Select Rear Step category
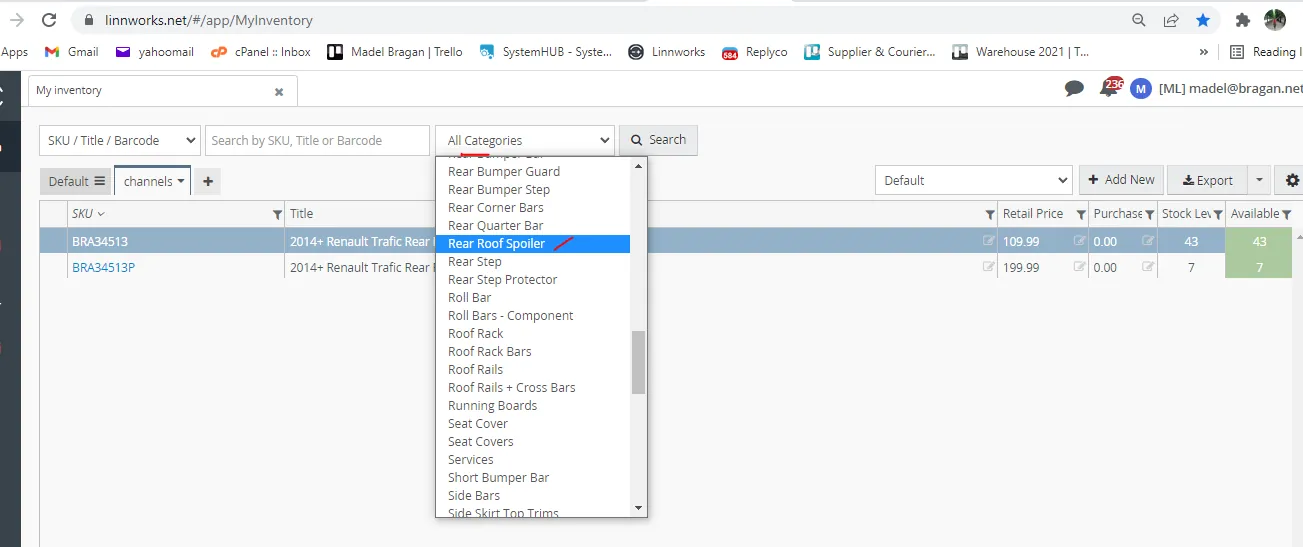The height and width of the screenshot is (547, 1303). pyautogui.click(x=475, y=261)
